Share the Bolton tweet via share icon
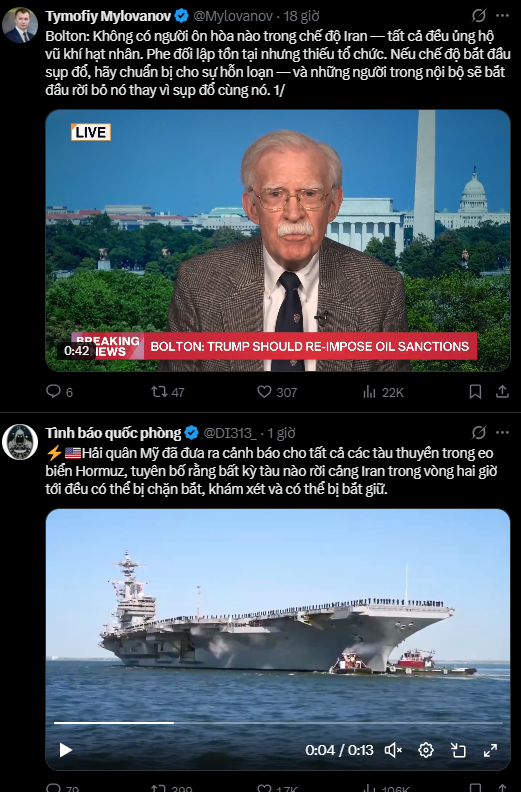Image resolution: width=521 pixels, height=792 pixels. click(x=502, y=392)
